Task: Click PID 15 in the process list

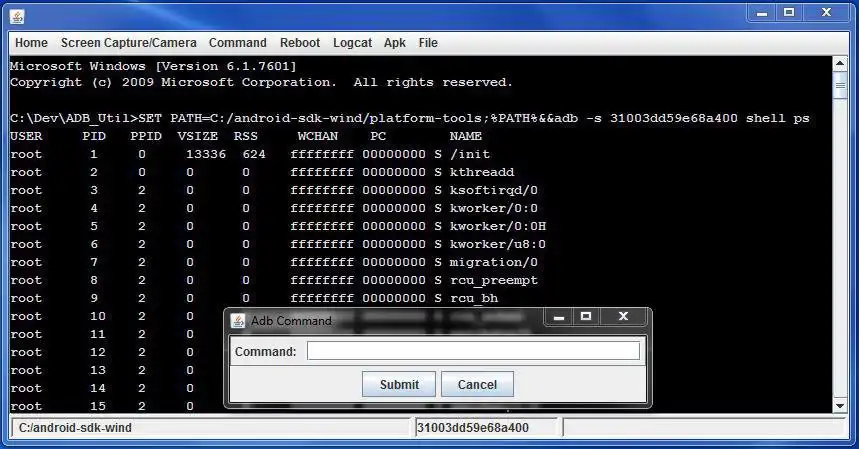Action: tap(98, 406)
